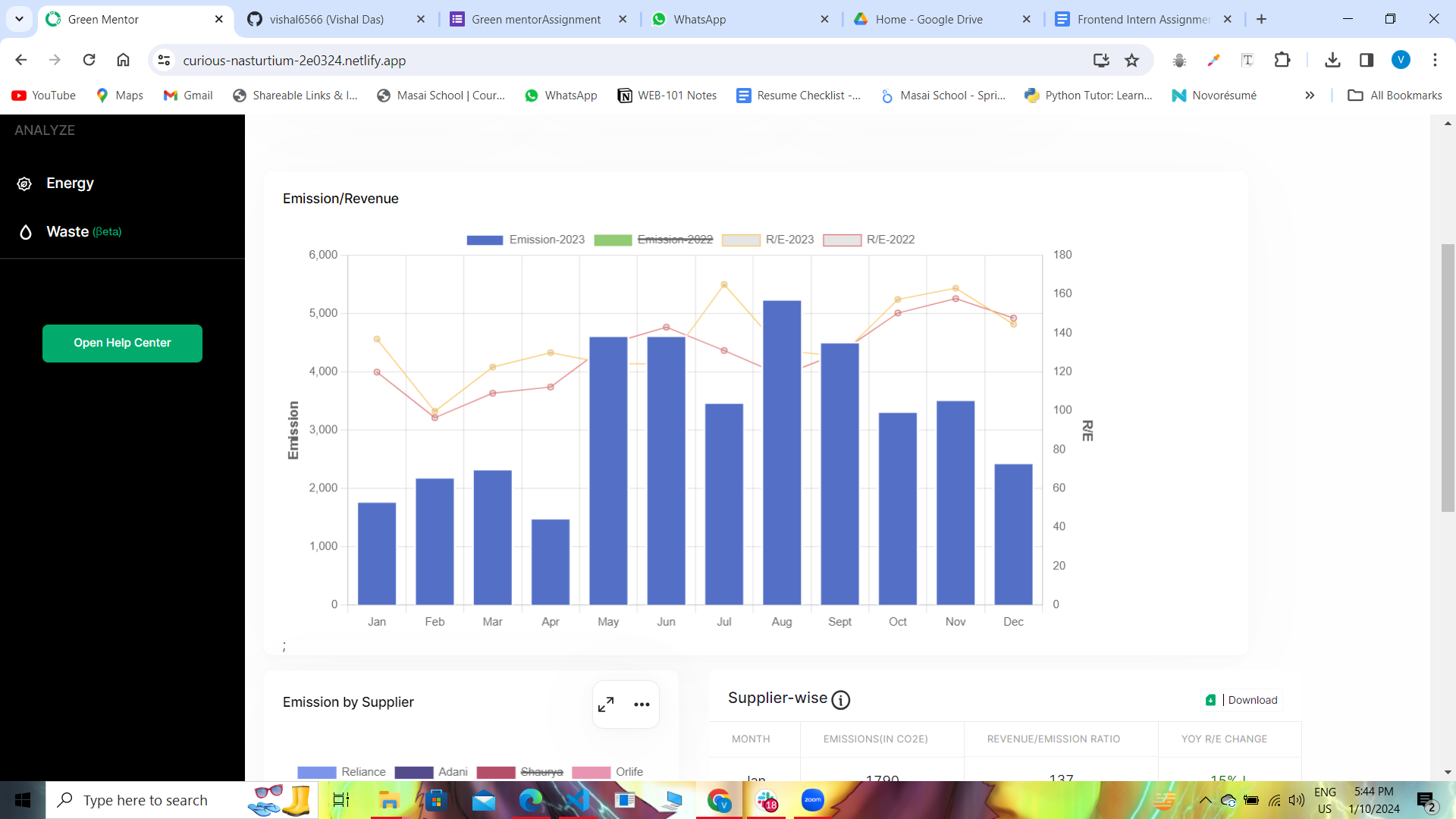Click the browser Home icon
The image size is (1456, 819).
click(123, 60)
